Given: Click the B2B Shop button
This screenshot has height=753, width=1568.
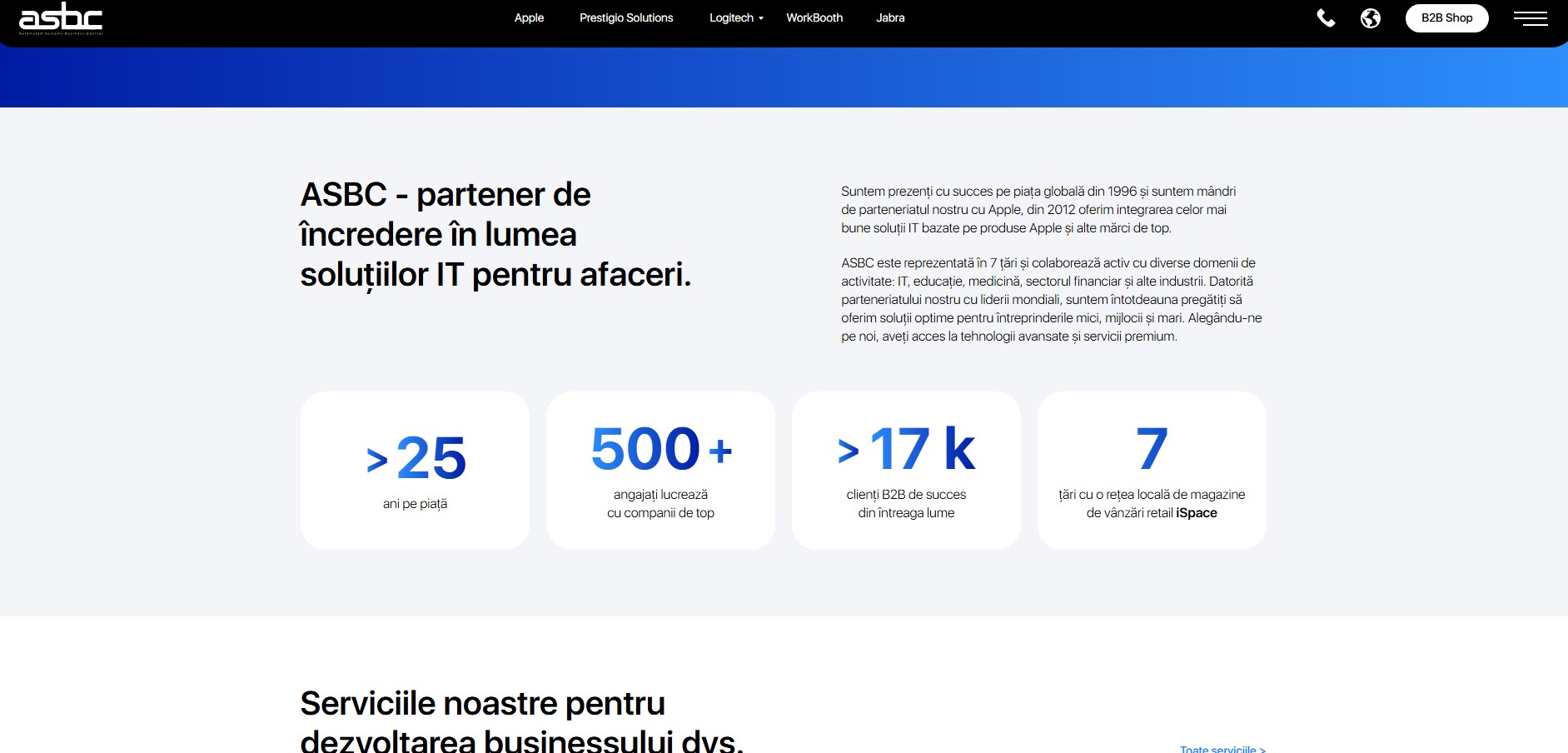Looking at the screenshot, I should (1446, 18).
